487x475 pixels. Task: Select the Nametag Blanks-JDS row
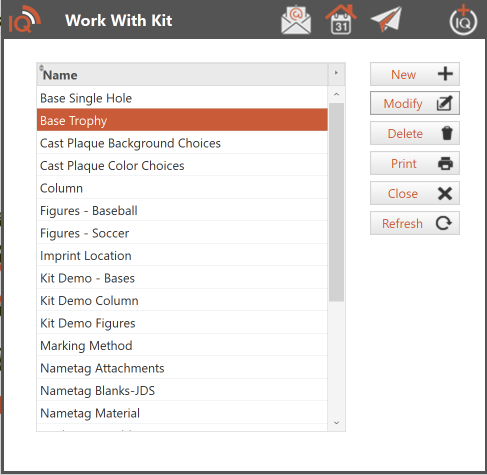tap(182, 390)
